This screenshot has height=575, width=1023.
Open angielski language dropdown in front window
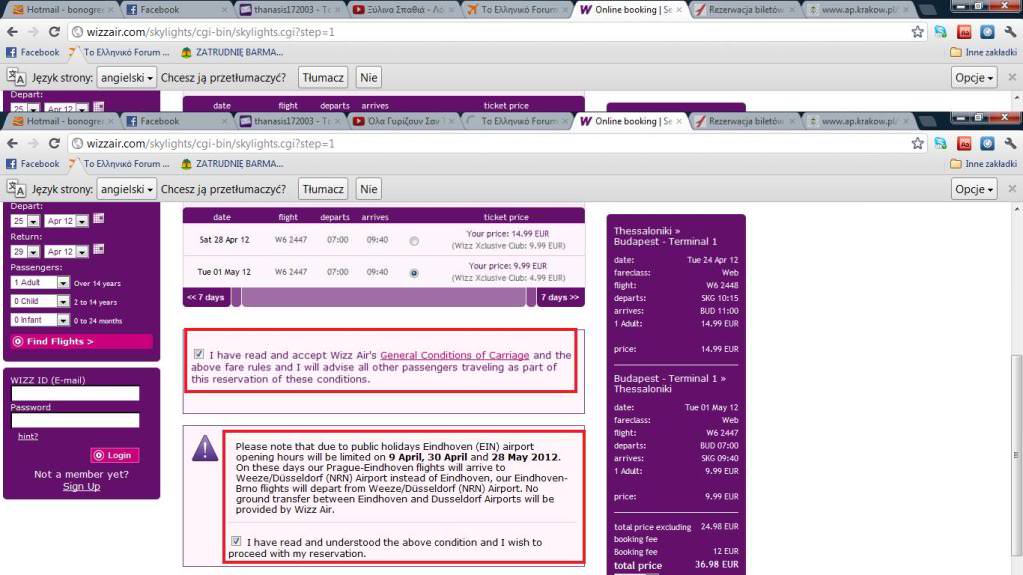tap(127, 189)
